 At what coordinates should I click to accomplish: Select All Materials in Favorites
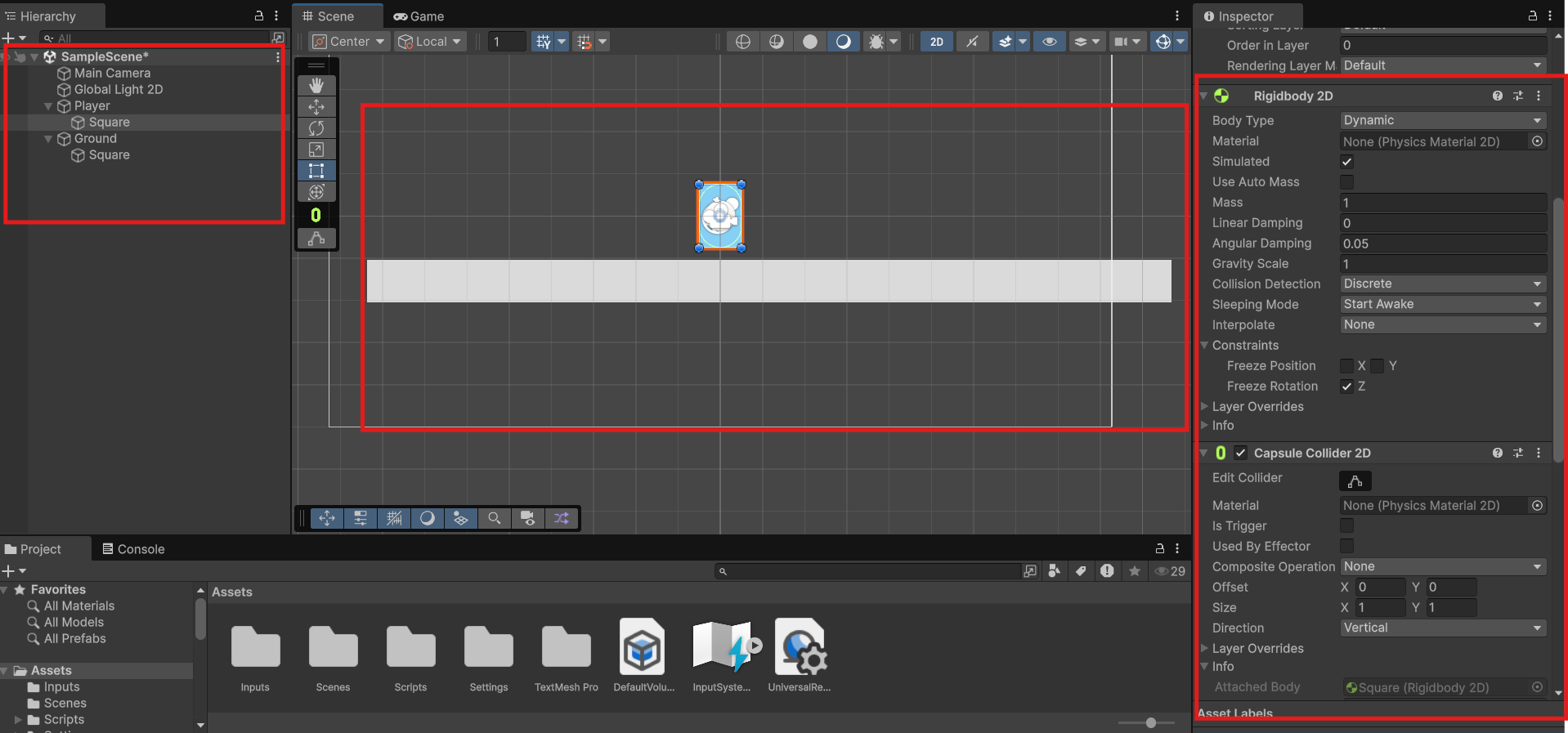(78, 606)
